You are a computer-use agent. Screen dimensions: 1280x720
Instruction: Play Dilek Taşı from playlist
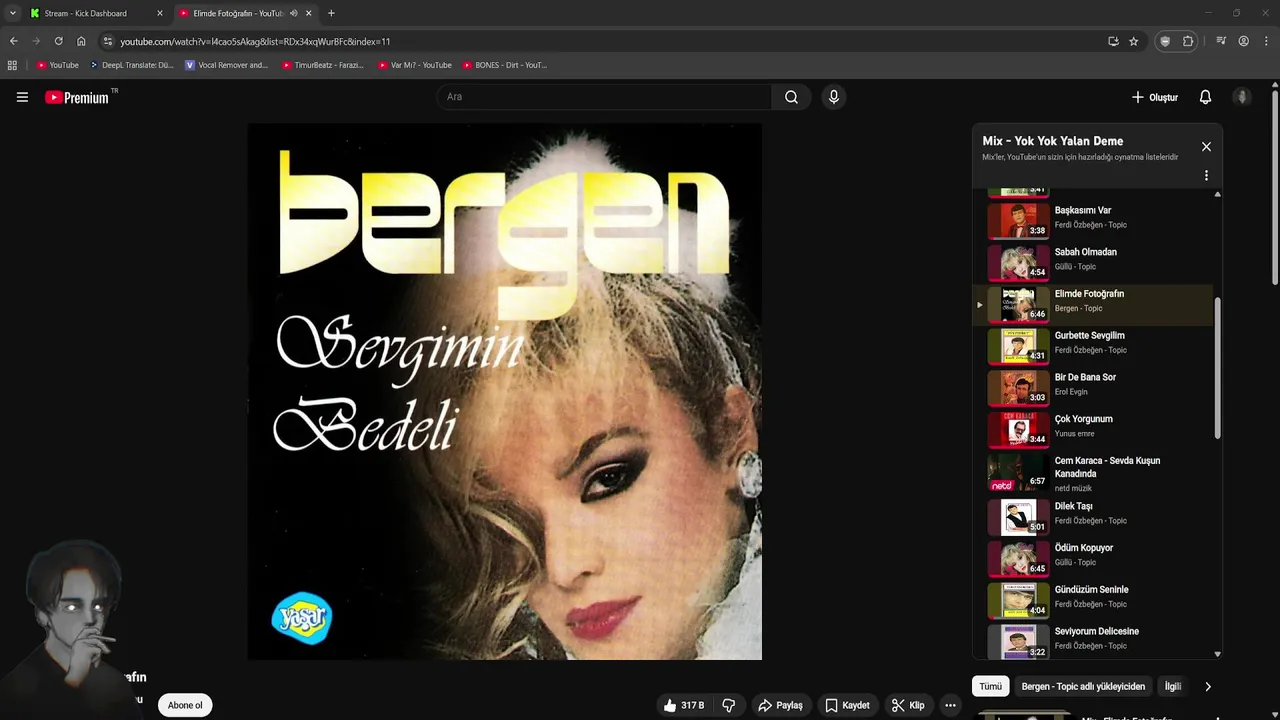[1095, 517]
